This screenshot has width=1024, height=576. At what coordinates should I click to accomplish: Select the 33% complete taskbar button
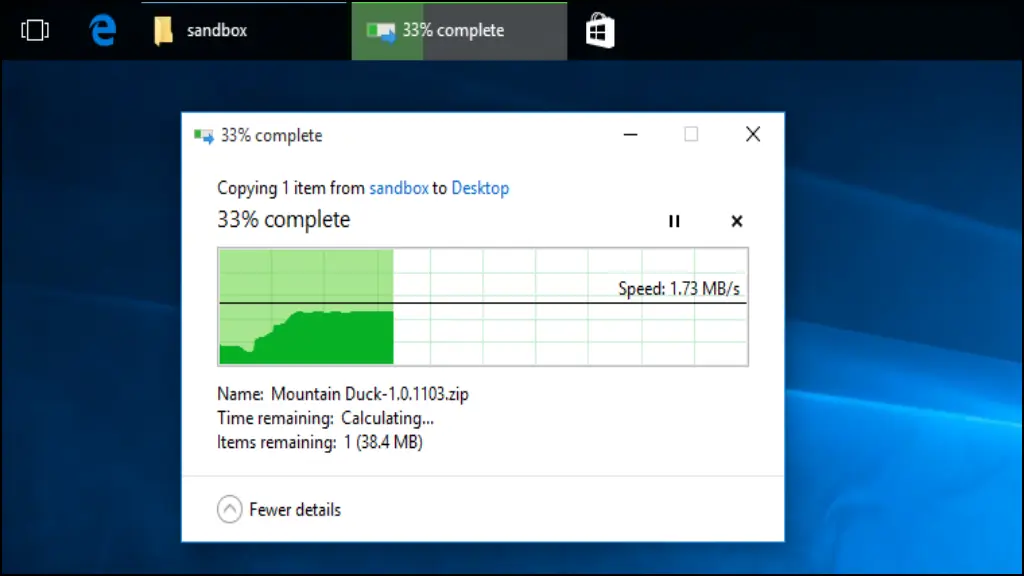459,31
